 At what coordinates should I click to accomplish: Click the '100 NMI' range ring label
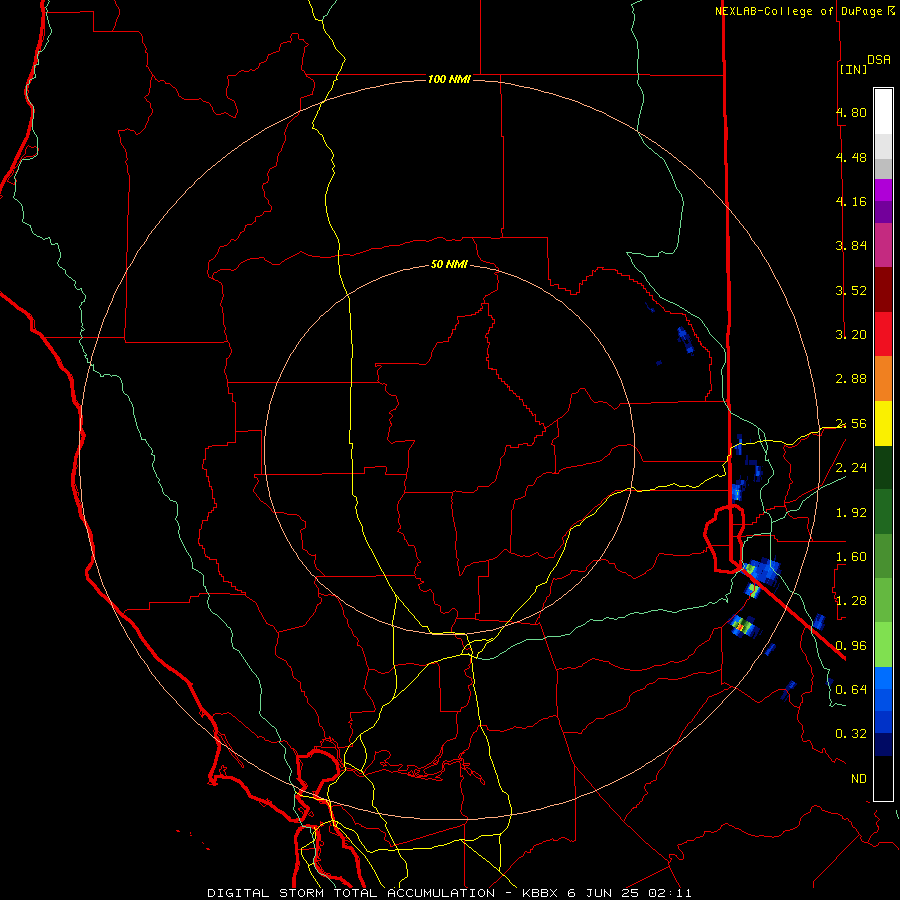tap(449, 79)
